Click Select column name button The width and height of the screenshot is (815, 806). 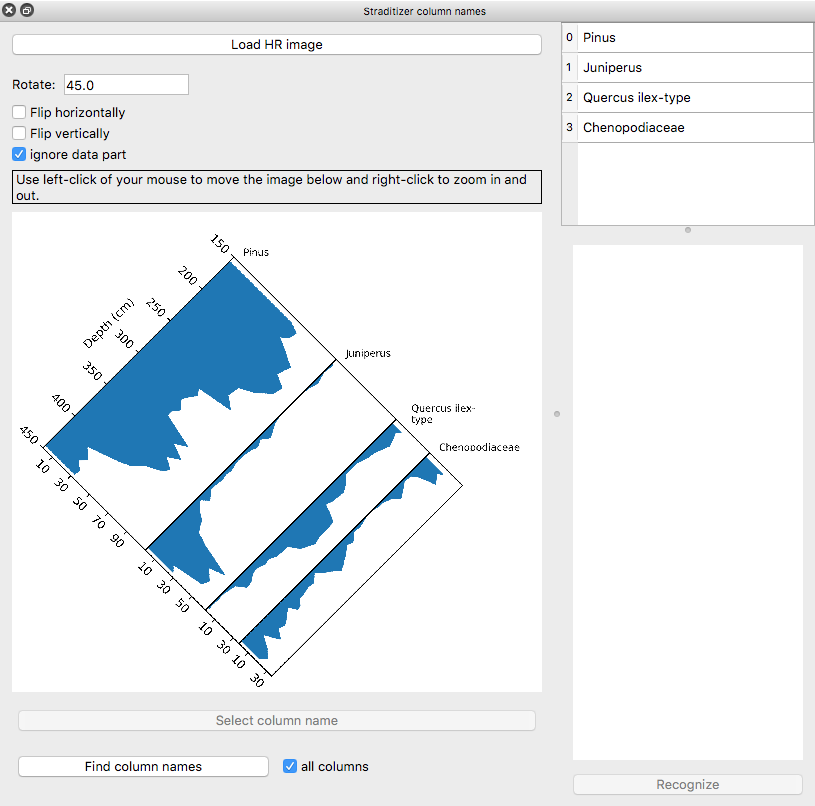click(x=277, y=721)
